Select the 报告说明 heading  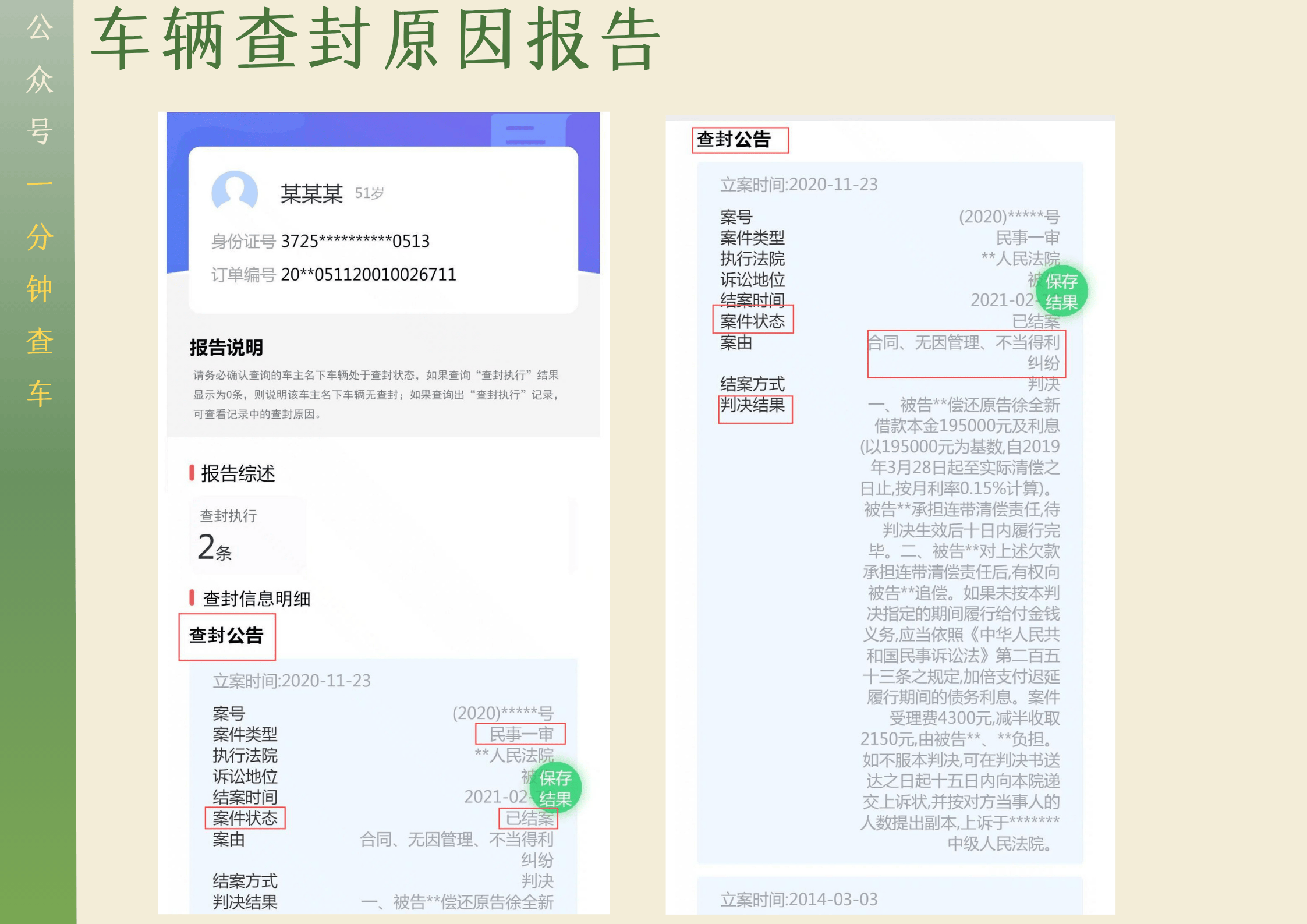[226, 348]
